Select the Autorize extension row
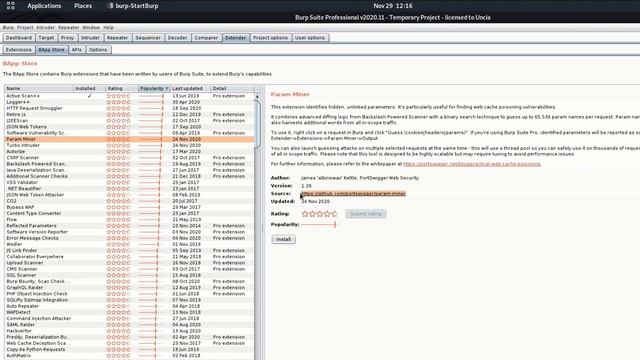Screen dimensions: 640x360 pyautogui.click(x=129, y=151)
